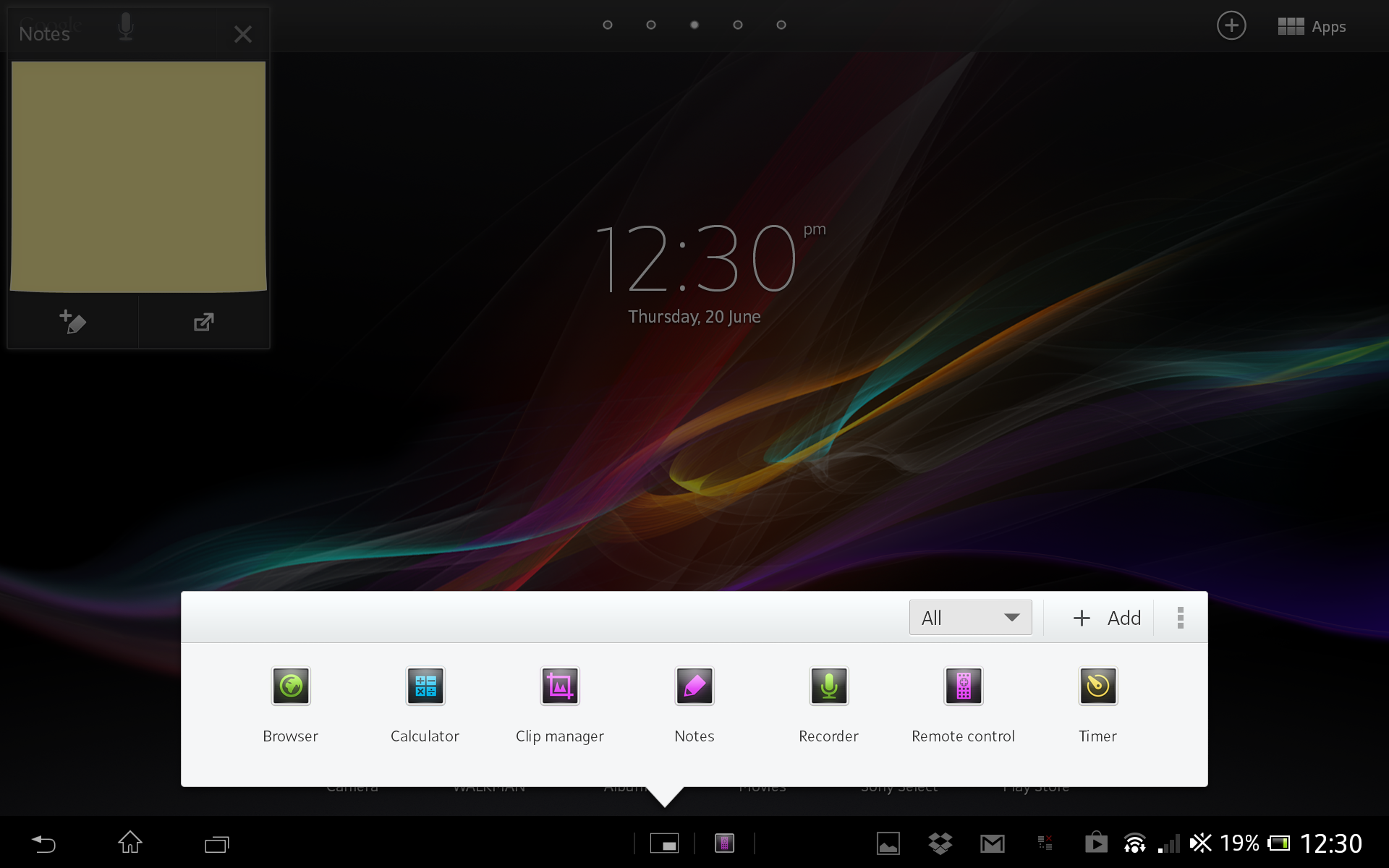Tap the large 12:30 clock widget

(x=694, y=258)
